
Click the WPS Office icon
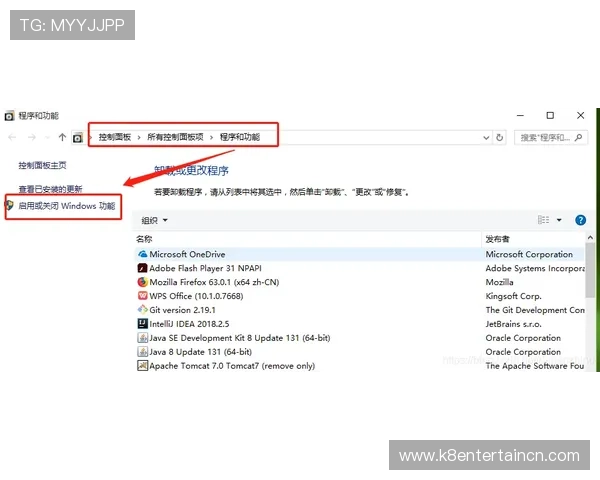click(x=142, y=296)
